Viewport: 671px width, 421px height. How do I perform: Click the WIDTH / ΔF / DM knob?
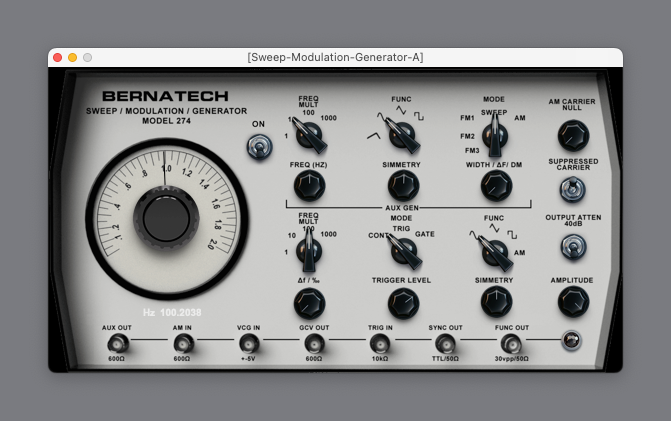click(494, 185)
